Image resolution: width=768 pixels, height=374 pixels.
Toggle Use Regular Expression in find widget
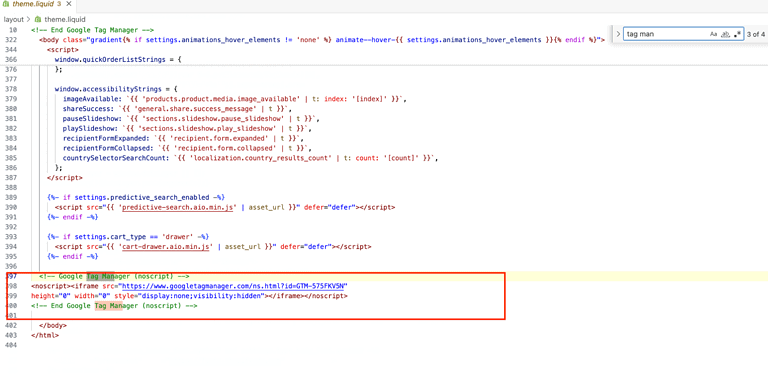tap(737, 34)
